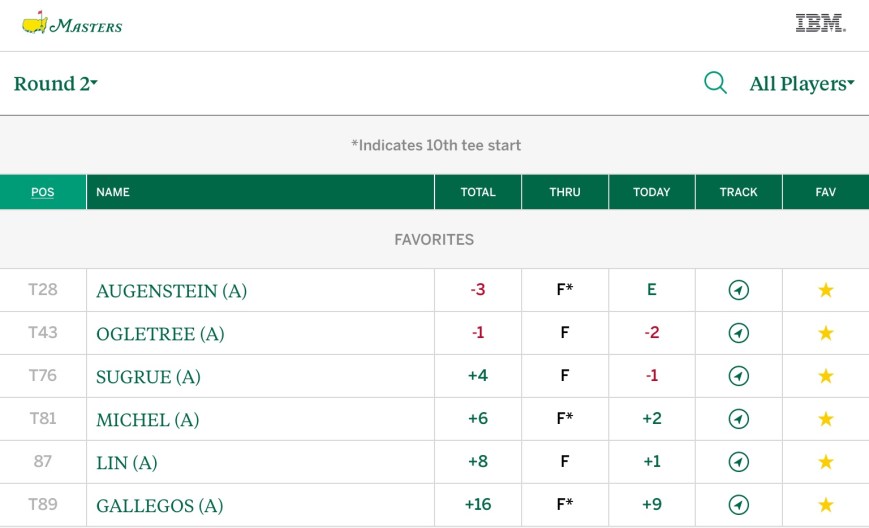Track Gallegos on the course
The width and height of the screenshot is (869, 528).
pyautogui.click(x=738, y=506)
